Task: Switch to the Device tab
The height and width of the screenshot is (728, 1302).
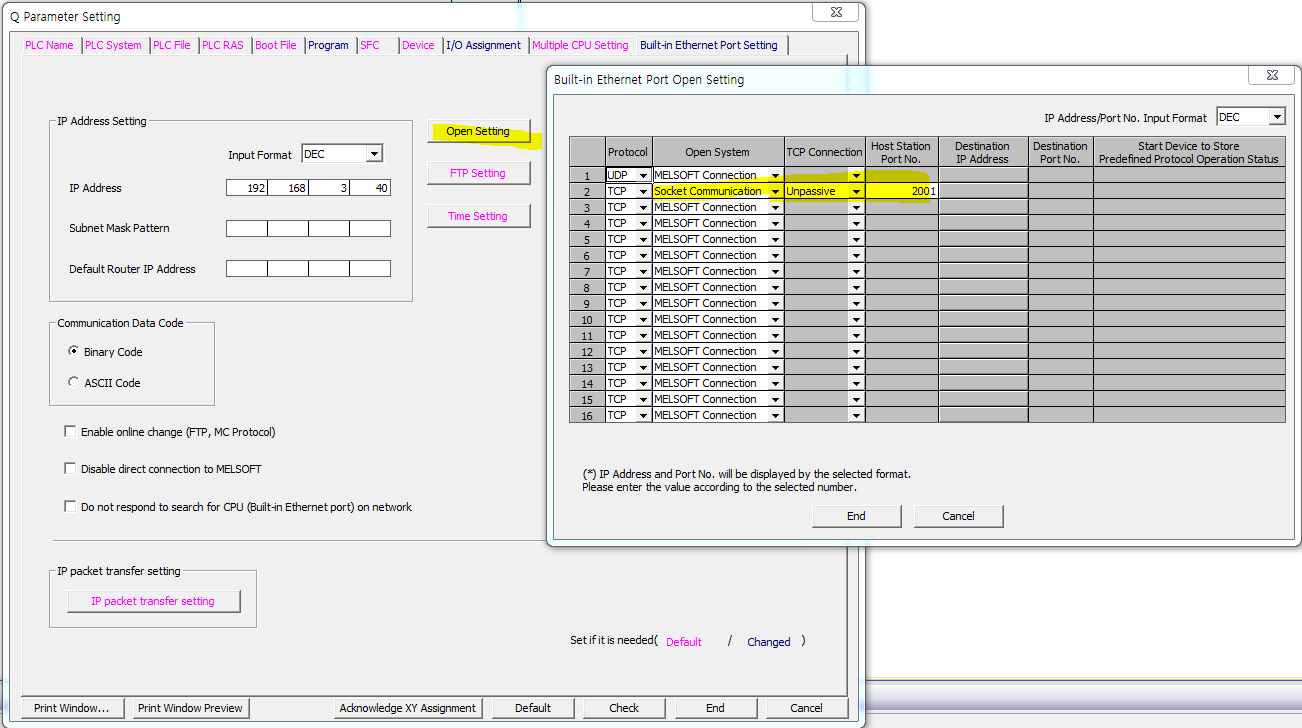Action: pos(418,45)
